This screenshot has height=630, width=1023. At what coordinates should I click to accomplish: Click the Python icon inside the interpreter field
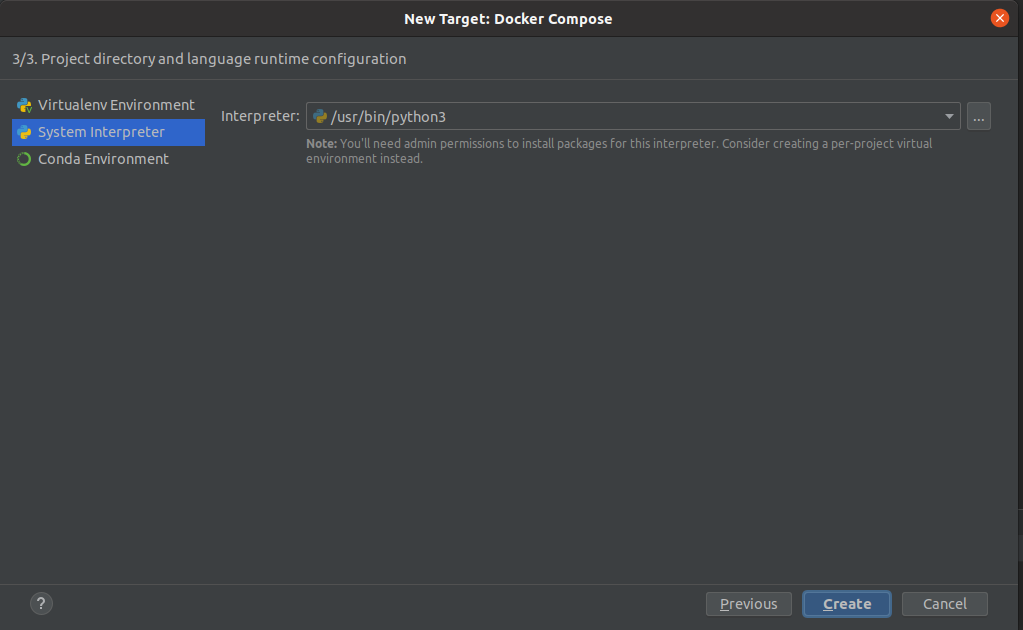(320, 116)
